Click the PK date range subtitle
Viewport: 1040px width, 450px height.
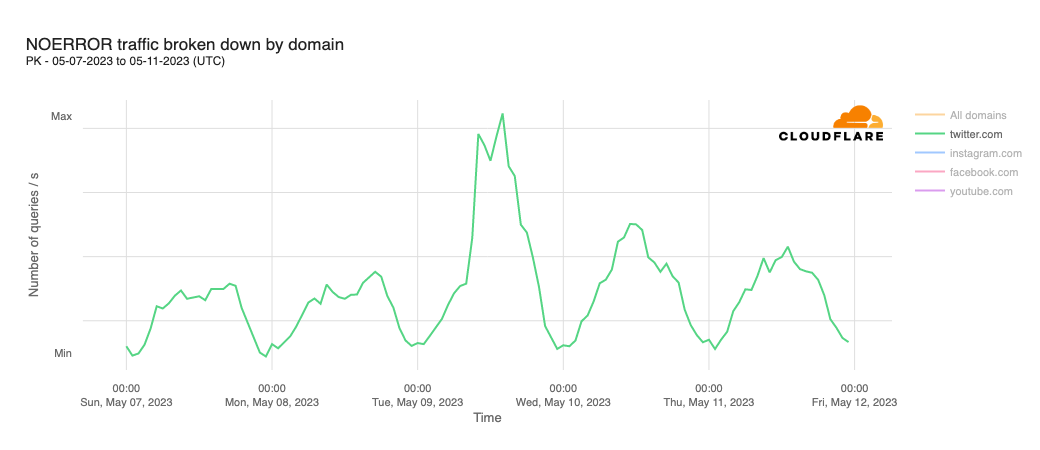tap(125, 61)
